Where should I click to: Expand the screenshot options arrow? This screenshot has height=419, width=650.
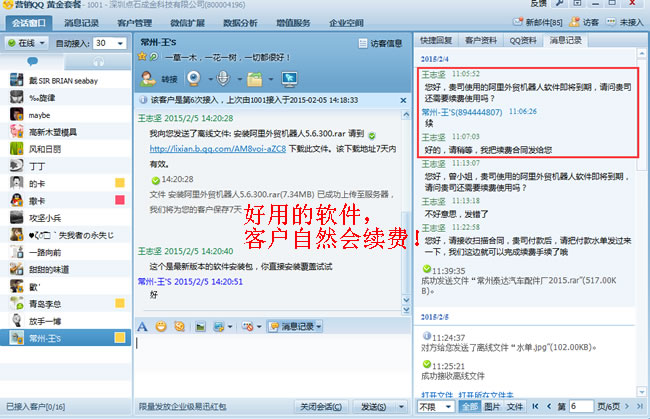pyautogui.click(x=230, y=327)
